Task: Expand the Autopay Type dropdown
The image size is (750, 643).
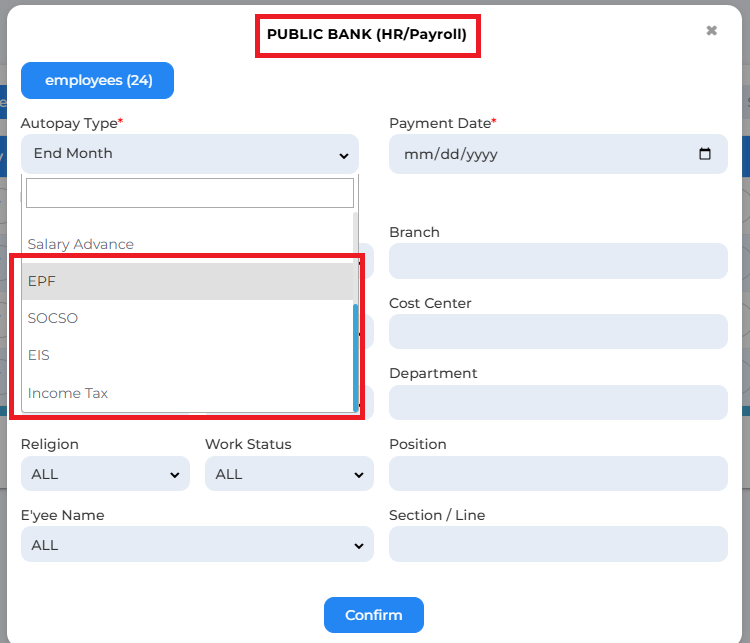Action: tap(190, 154)
